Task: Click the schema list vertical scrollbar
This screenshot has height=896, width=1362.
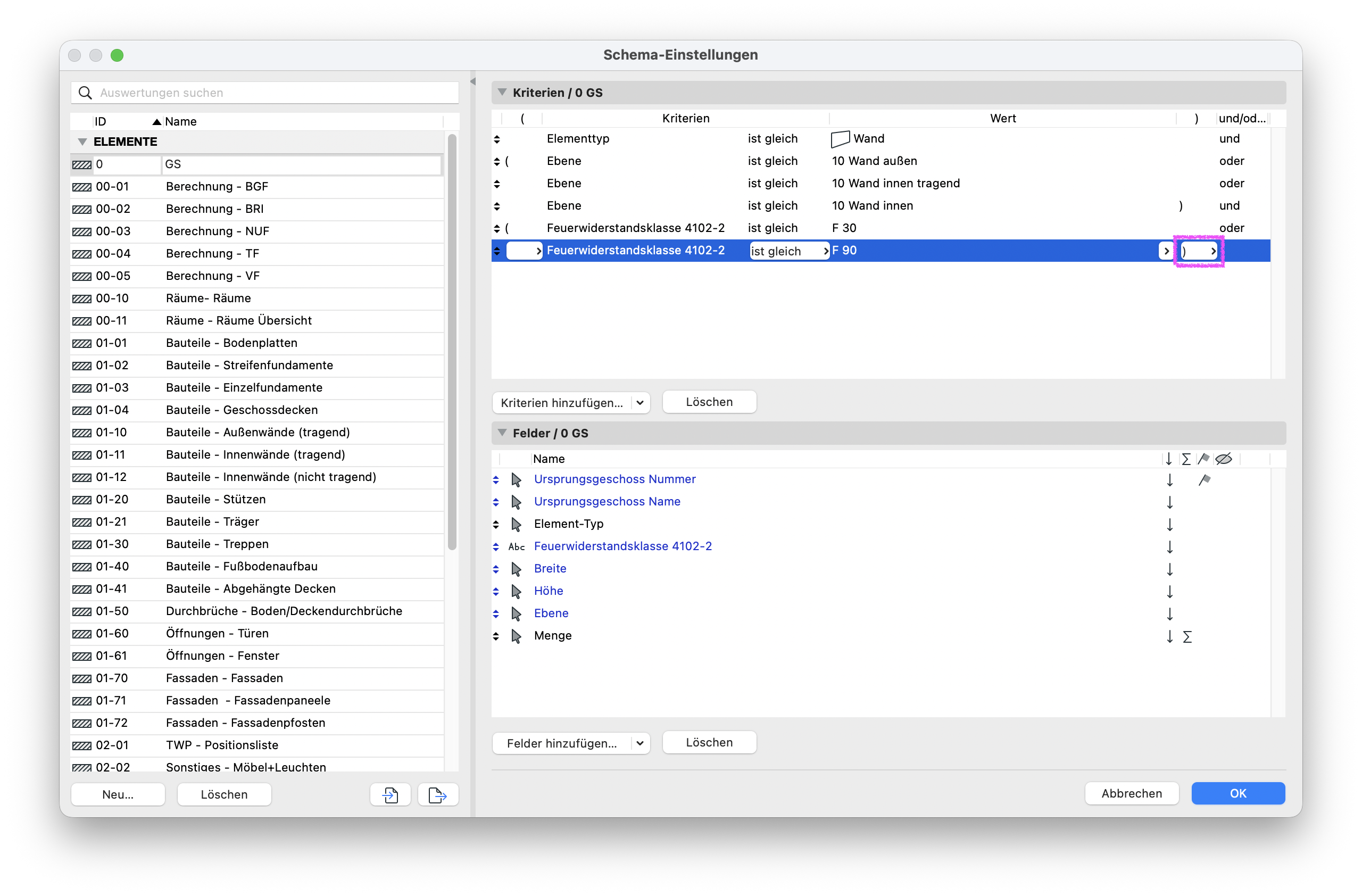Action: click(452, 342)
